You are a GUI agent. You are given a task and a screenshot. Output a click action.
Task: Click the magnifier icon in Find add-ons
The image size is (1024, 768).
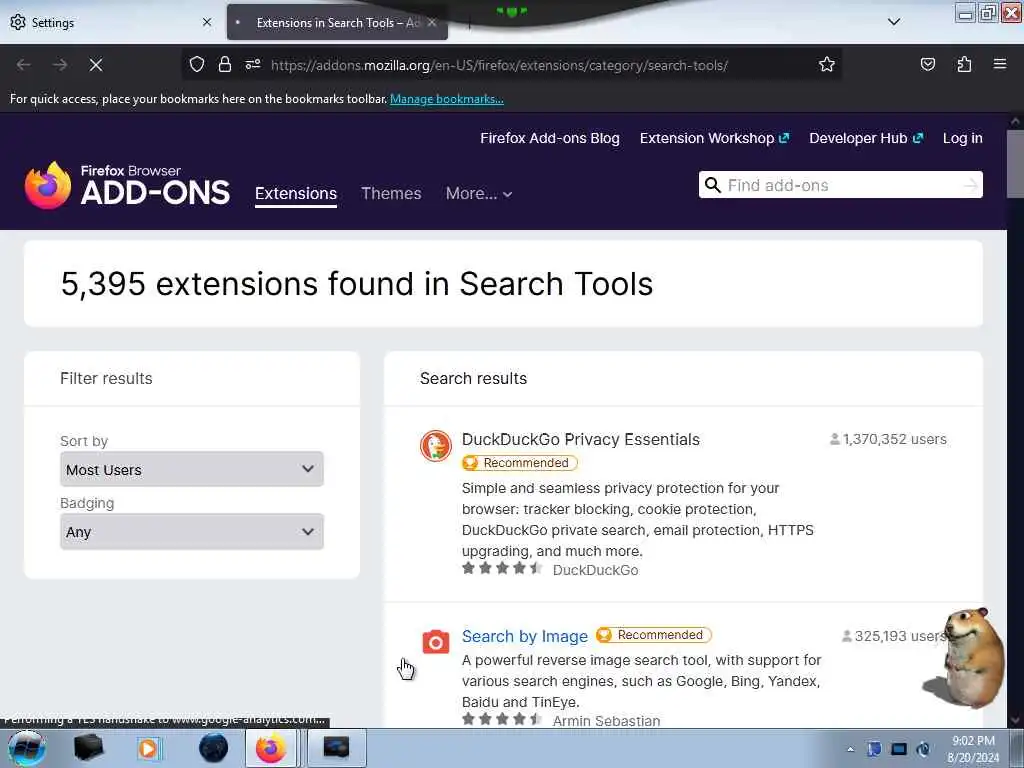point(712,185)
